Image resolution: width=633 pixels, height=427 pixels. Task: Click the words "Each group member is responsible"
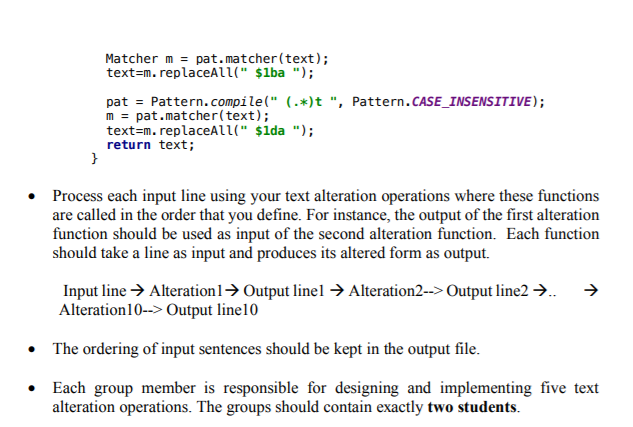(176, 388)
